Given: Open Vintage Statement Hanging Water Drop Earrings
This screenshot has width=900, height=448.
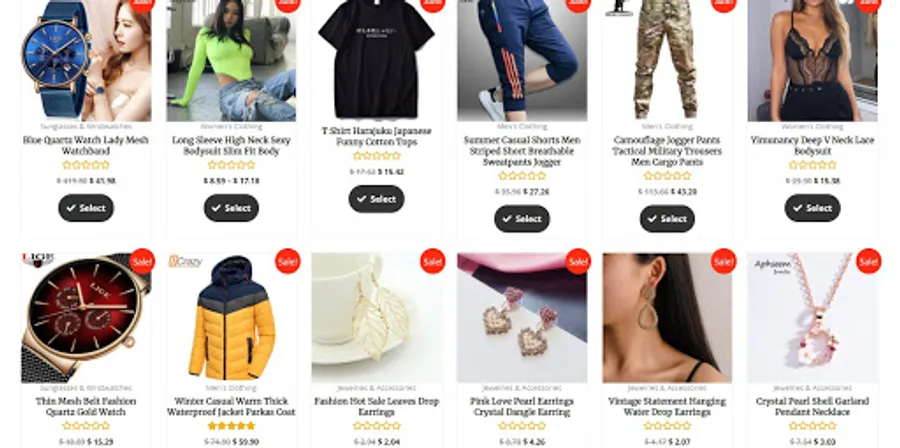Looking at the screenshot, I should point(667,406).
